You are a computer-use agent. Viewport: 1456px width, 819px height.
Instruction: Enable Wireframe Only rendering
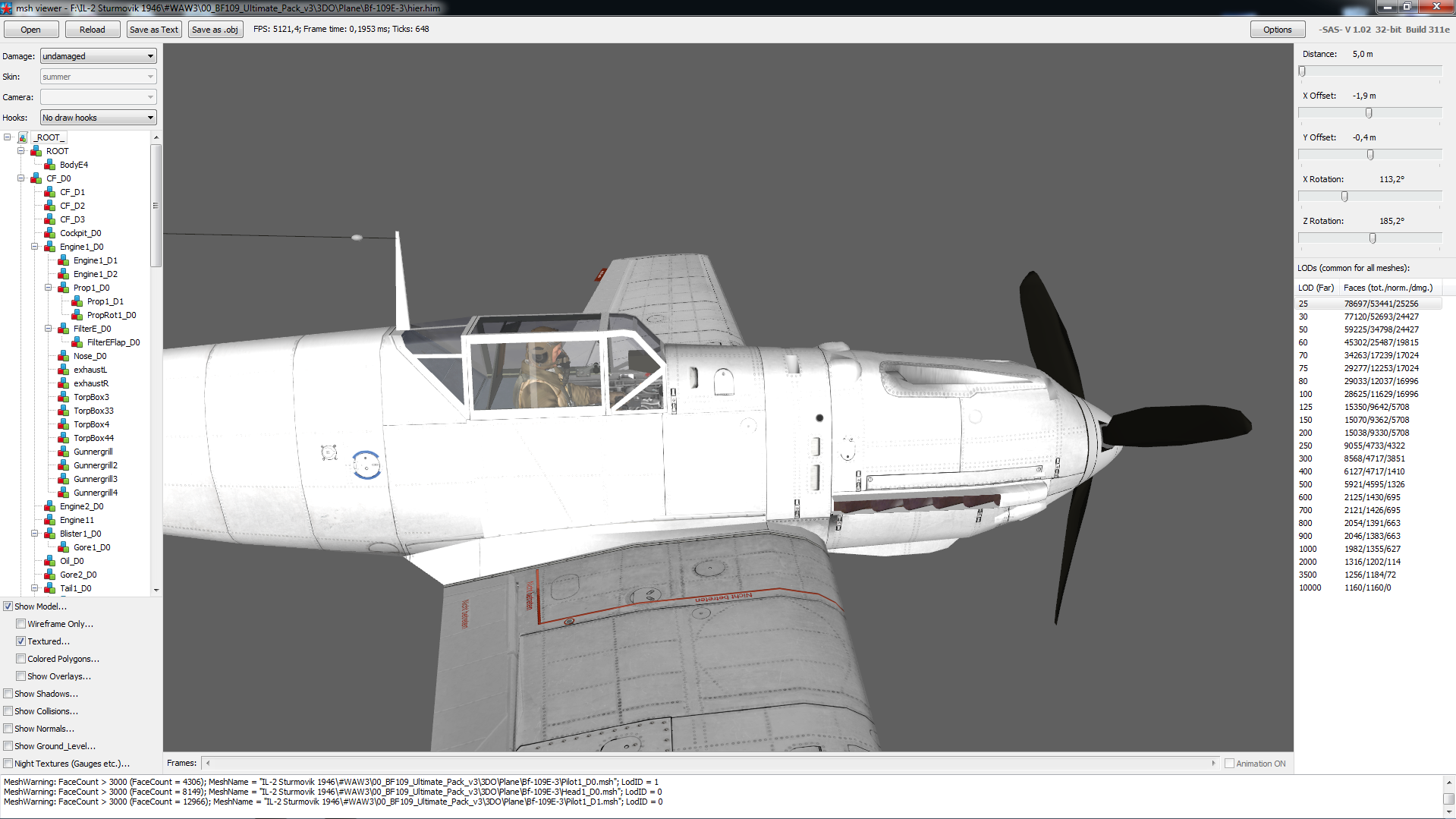pos(21,624)
